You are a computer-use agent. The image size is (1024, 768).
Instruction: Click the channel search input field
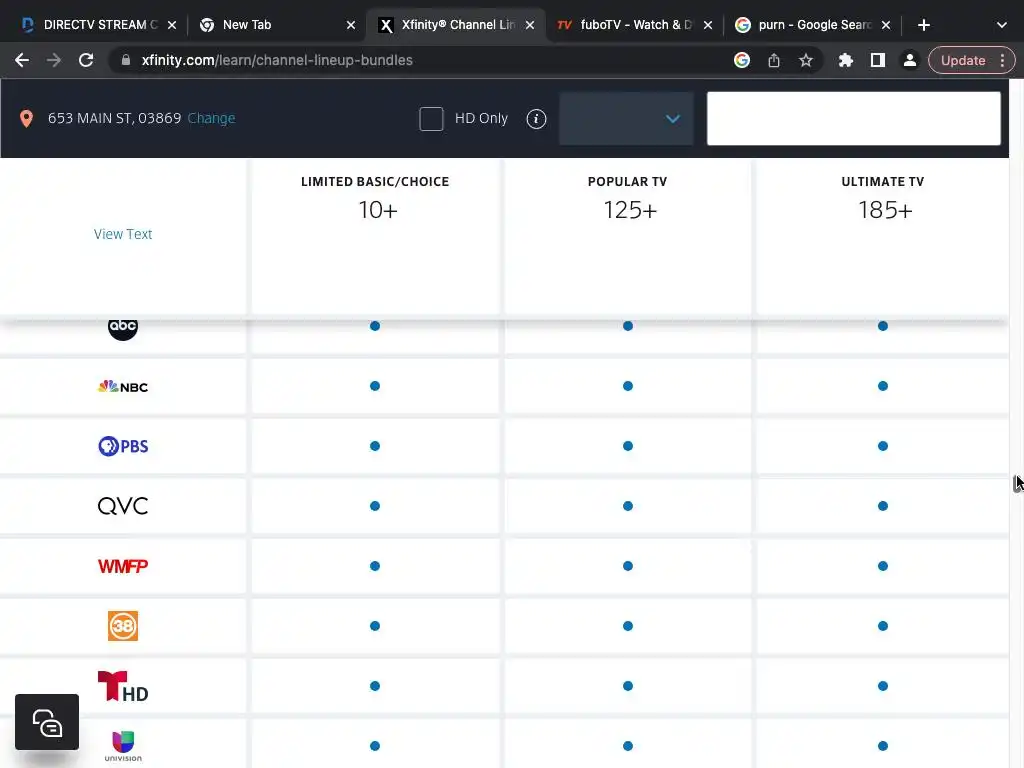[853, 119]
